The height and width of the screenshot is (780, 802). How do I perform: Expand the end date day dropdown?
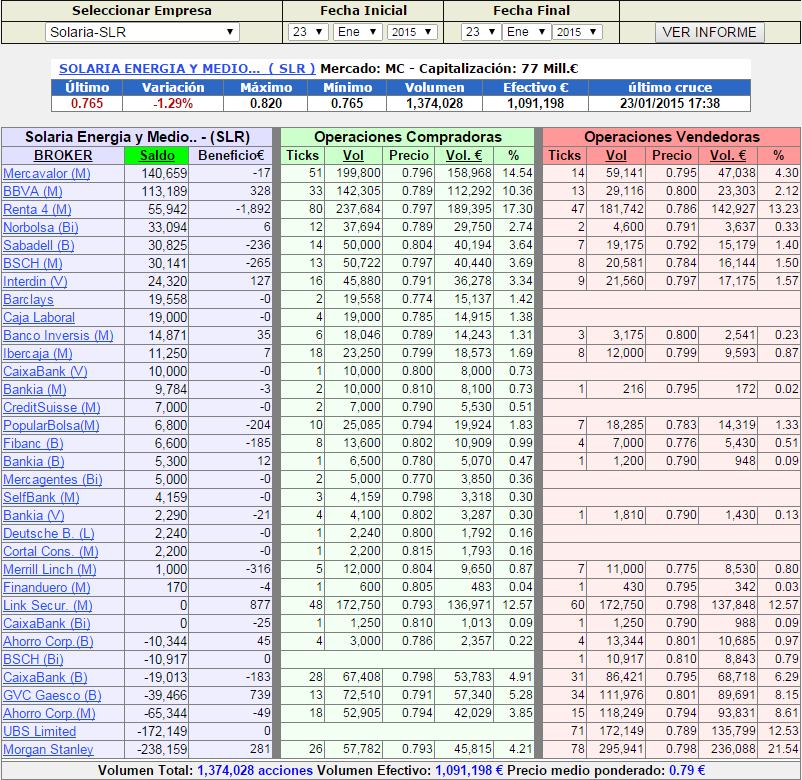[480, 32]
